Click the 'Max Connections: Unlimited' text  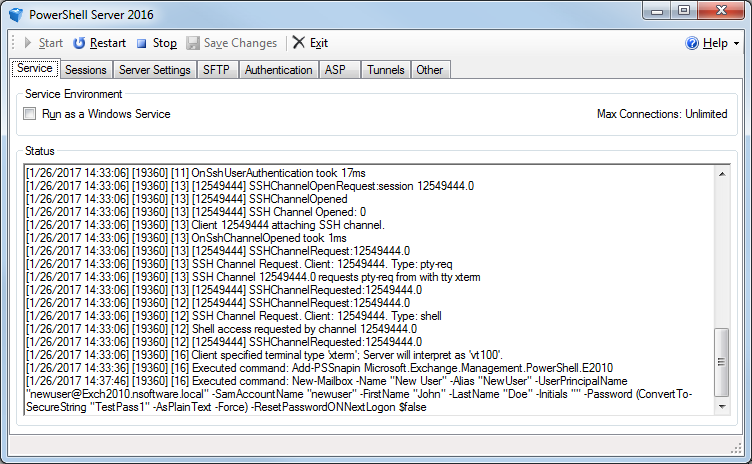pos(662,114)
